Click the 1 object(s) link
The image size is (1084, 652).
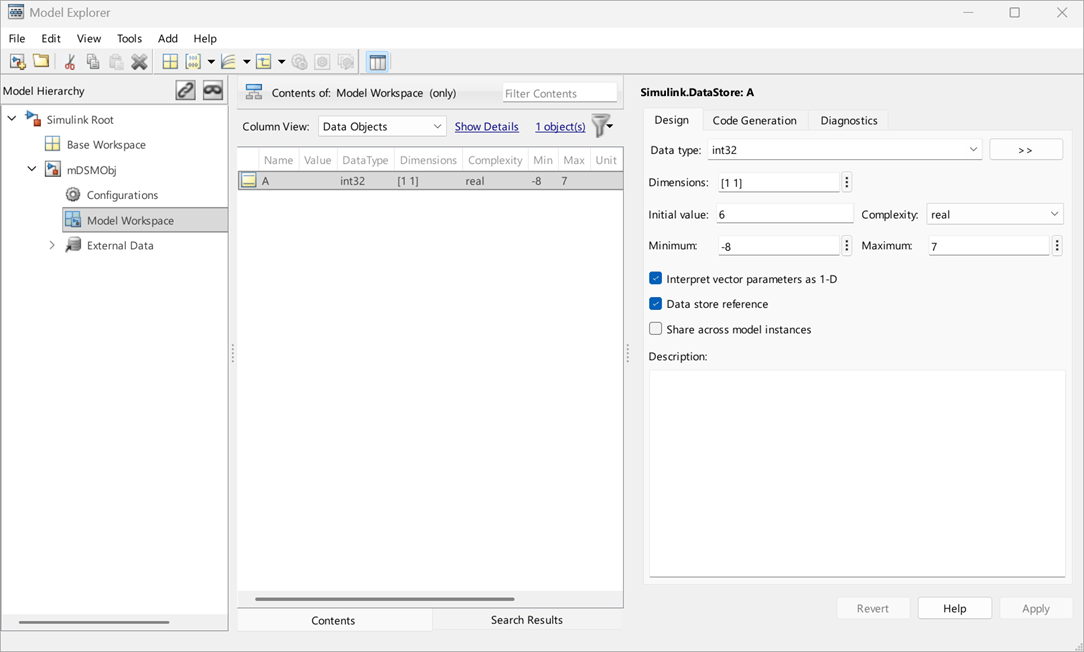click(560, 127)
